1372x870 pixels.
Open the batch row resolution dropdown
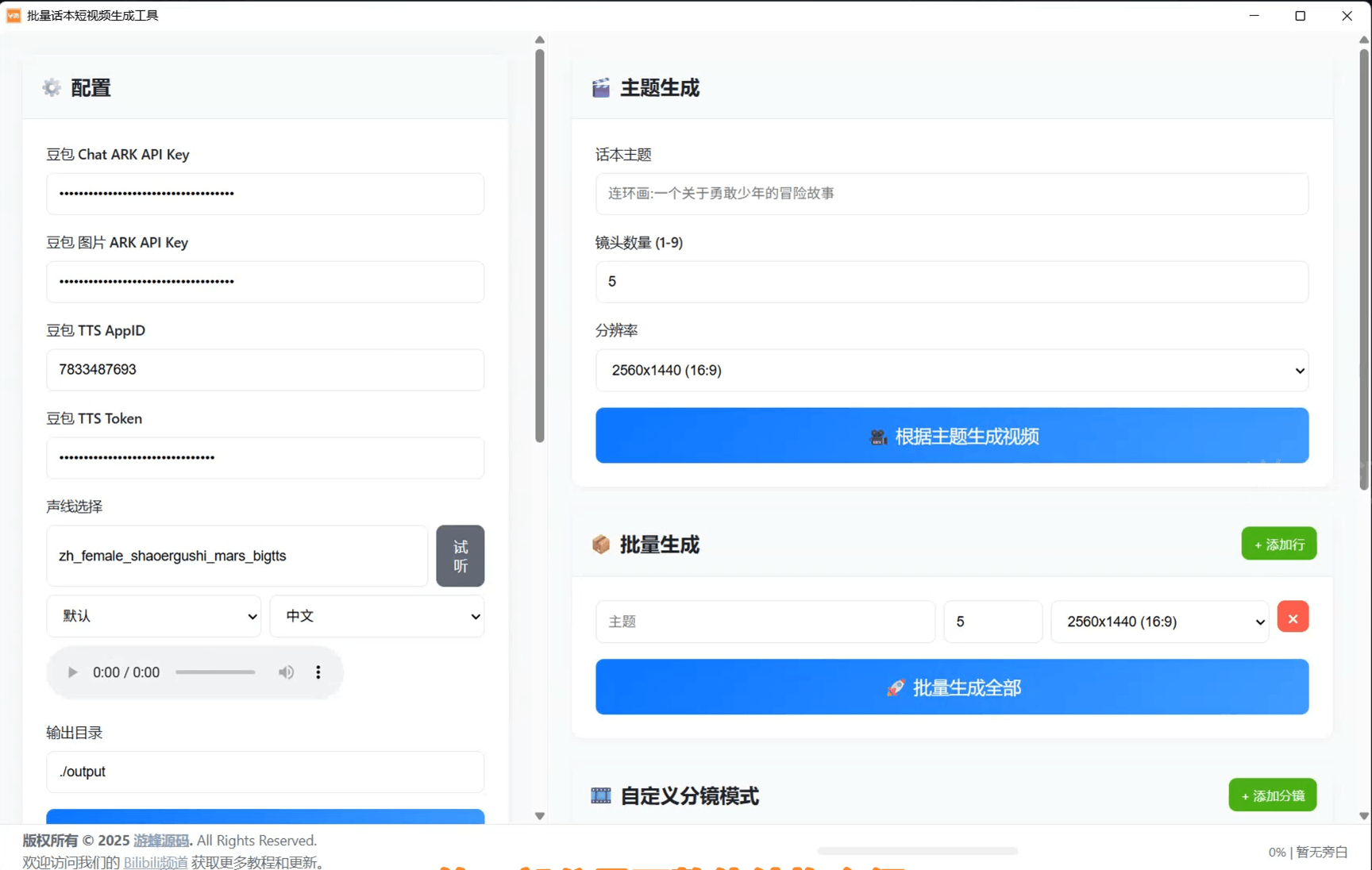pos(1160,622)
